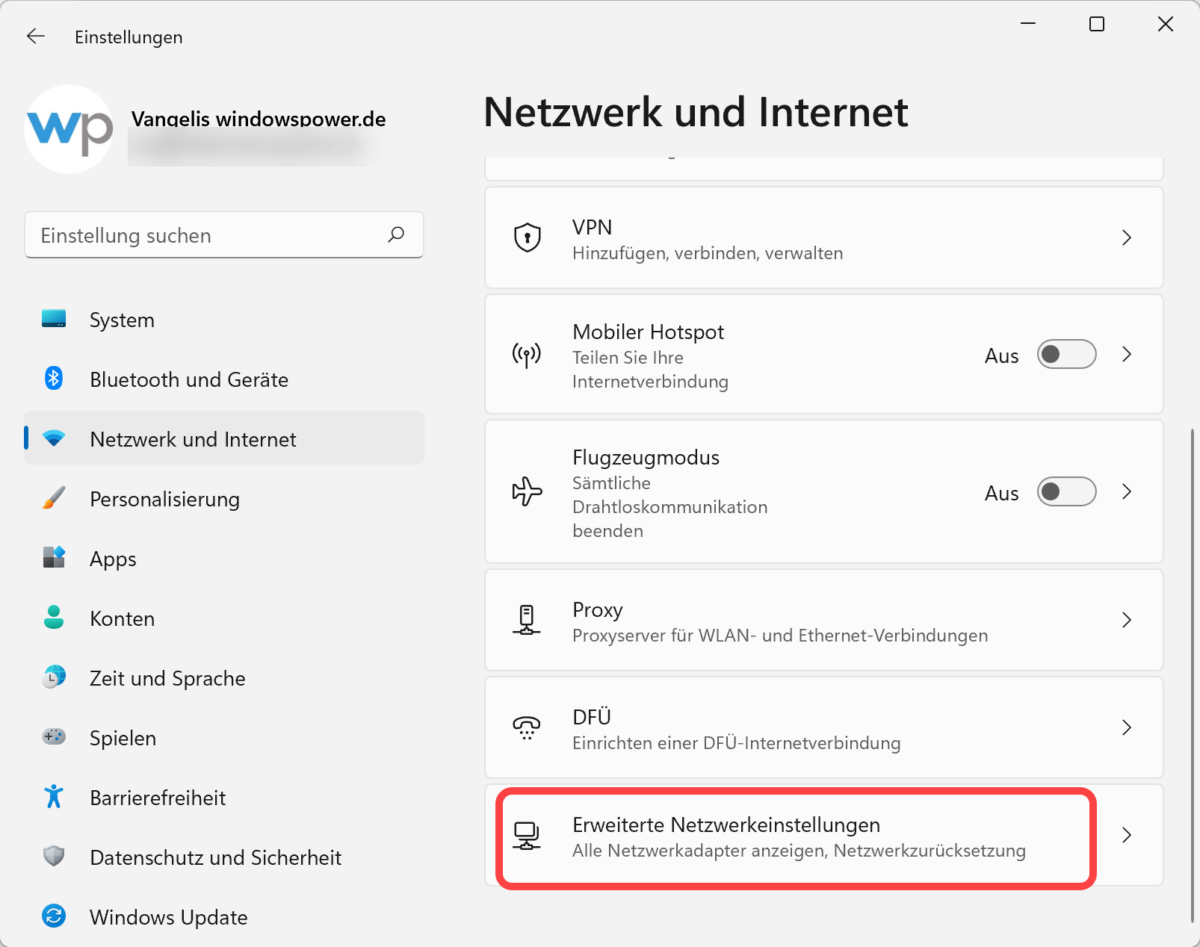Go back using the arrow button
This screenshot has width=1200, height=947.
(x=35, y=36)
